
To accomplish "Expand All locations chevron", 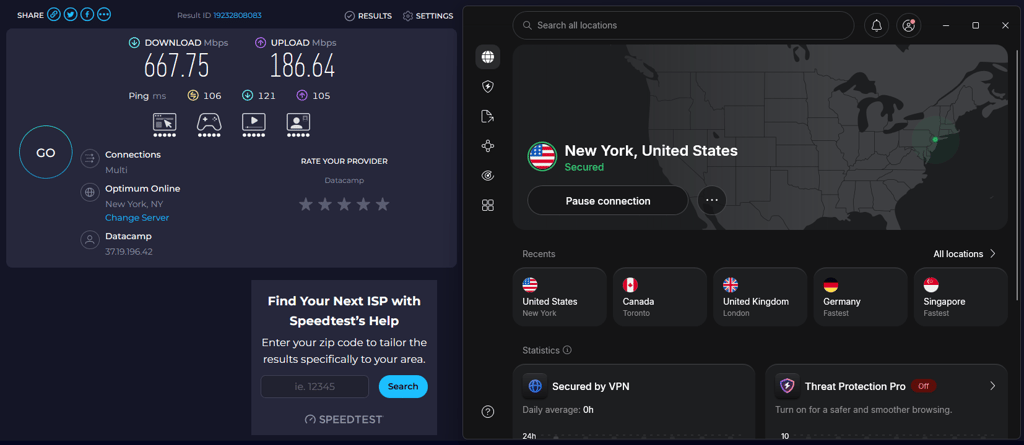I will point(993,254).
